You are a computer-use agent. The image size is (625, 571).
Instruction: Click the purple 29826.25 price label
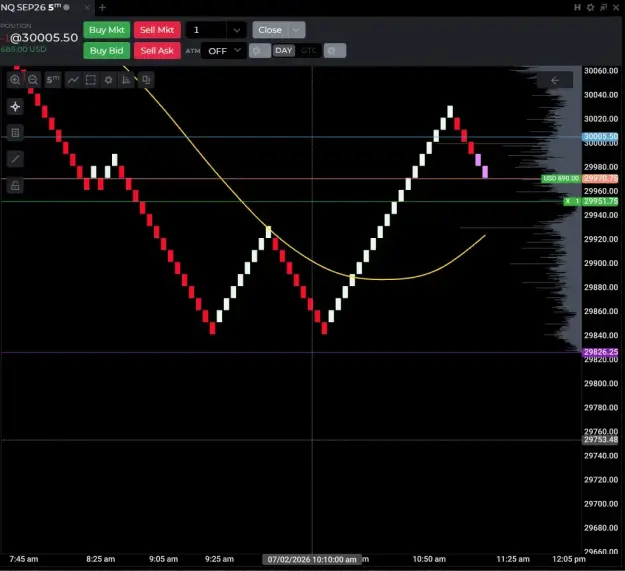pos(601,352)
